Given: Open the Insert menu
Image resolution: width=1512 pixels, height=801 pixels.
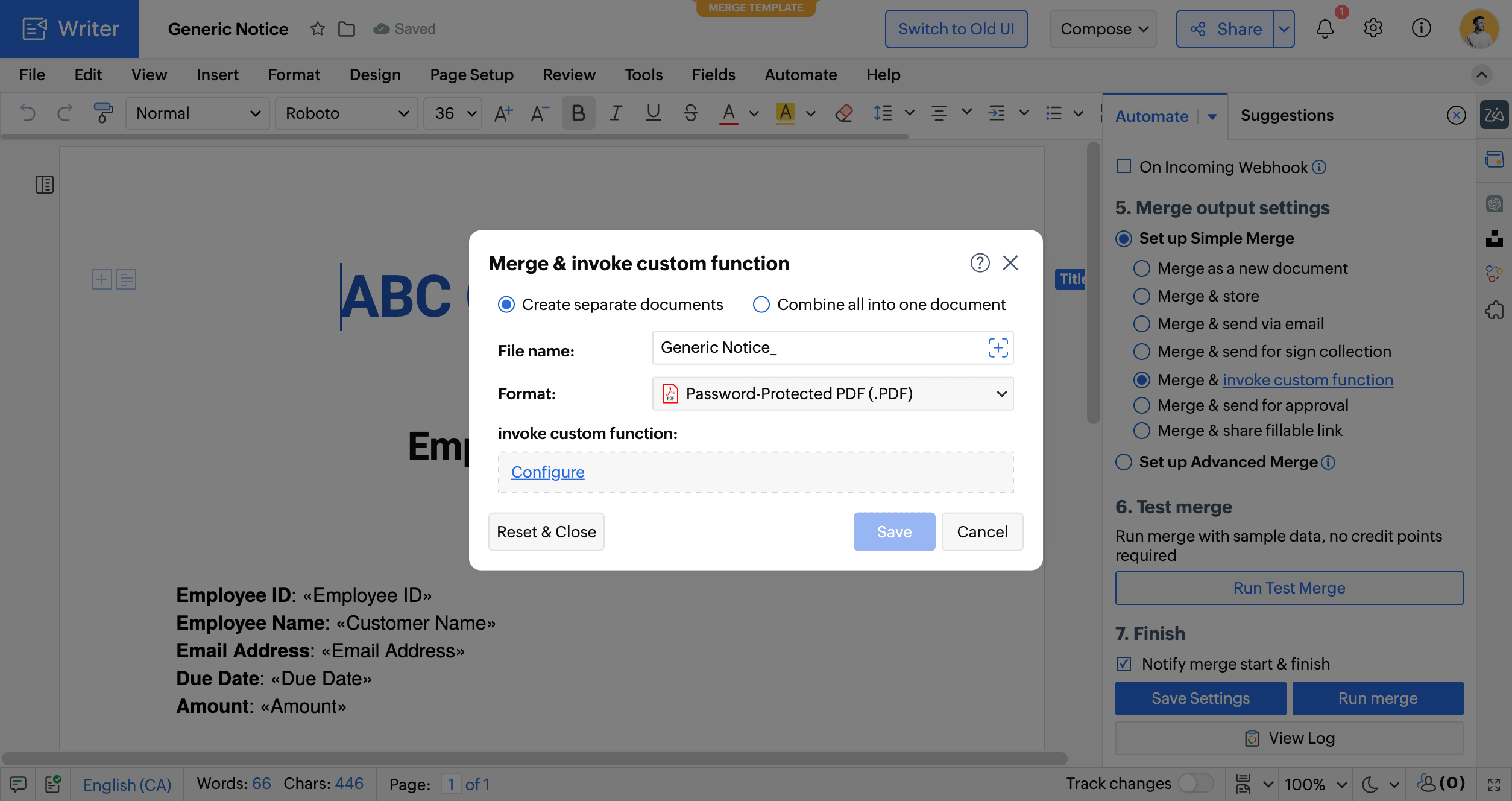Looking at the screenshot, I should tap(217, 74).
